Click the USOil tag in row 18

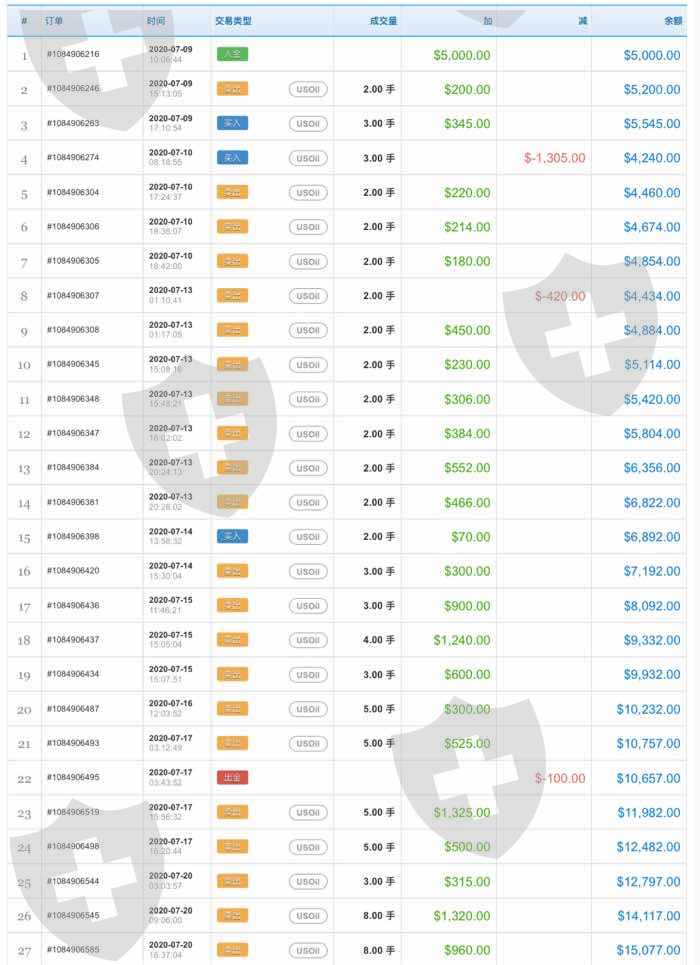point(308,640)
